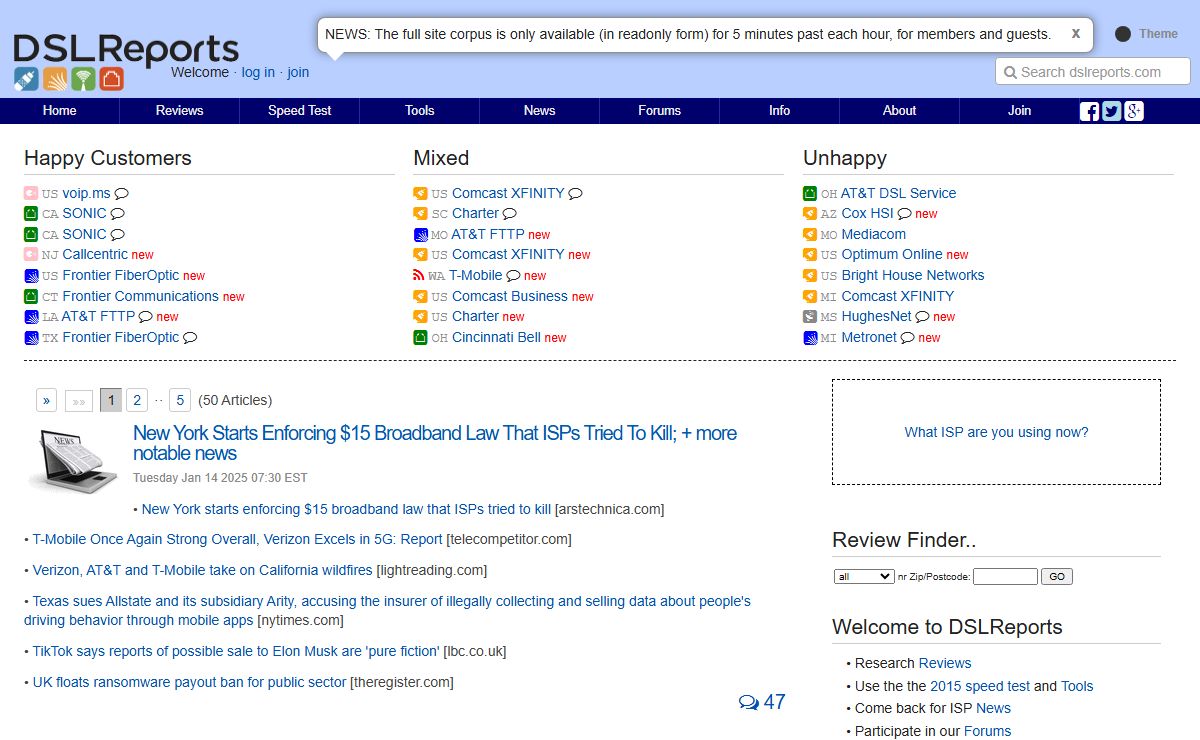Open the comment bubble beside TX Frontier FiberOptic
Image resolution: width=1200 pixels, height=740 pixels.
190,338
